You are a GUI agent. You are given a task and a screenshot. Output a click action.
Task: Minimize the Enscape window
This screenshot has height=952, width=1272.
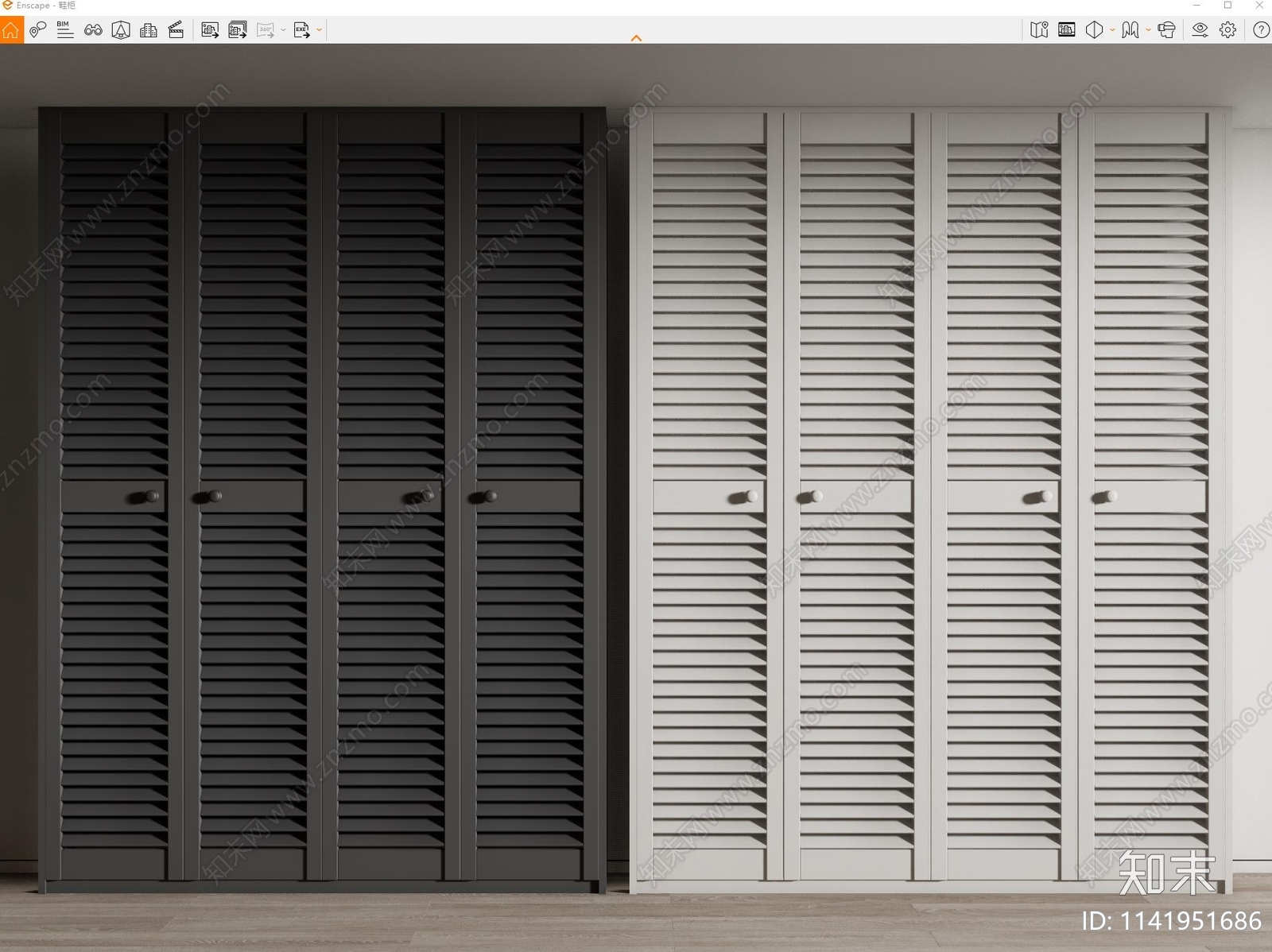[x=1196, y=6]
